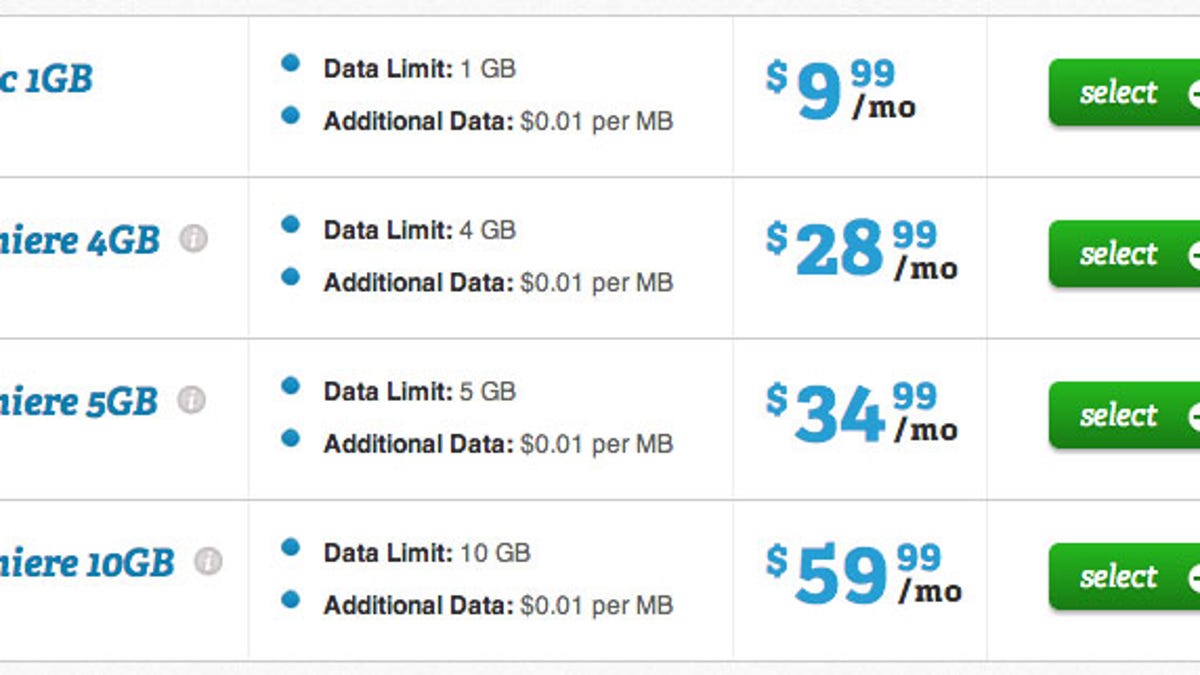The image size is (1200, 675).
Task: Choose the 1GB plan with its select button
Action: (x=1124, y=92)
